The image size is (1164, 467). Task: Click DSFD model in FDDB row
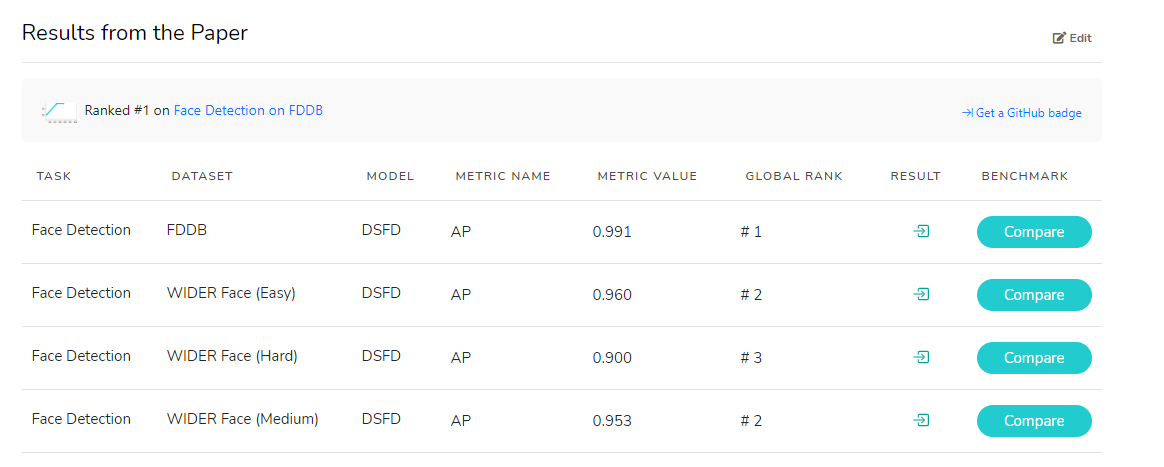pyautogui.click(x=381, y=230)
